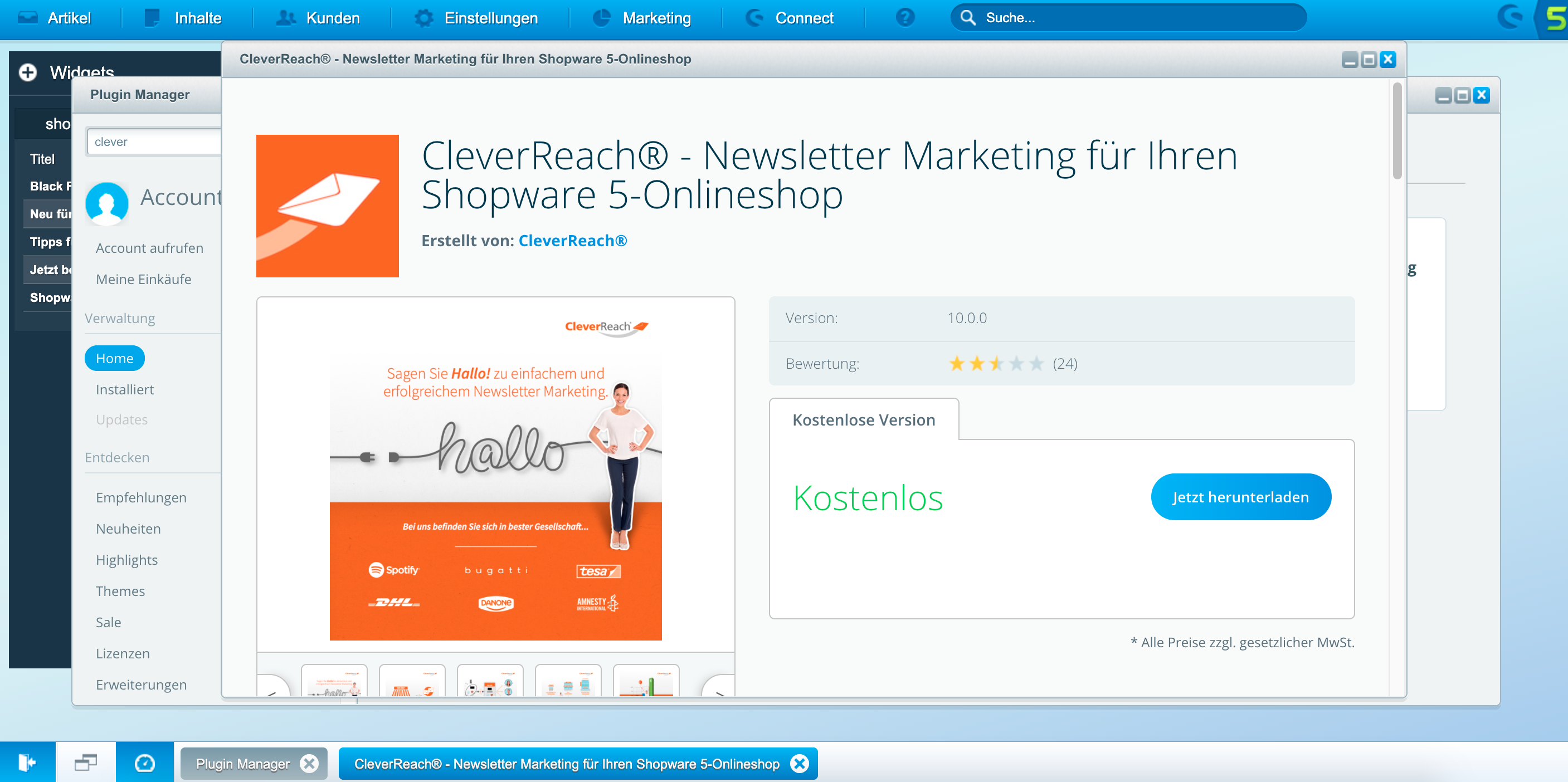The height and width of the screenshot is (782, 1568).
Task: Click the clever search field in Plugin Manager
Action: (153, 142)
